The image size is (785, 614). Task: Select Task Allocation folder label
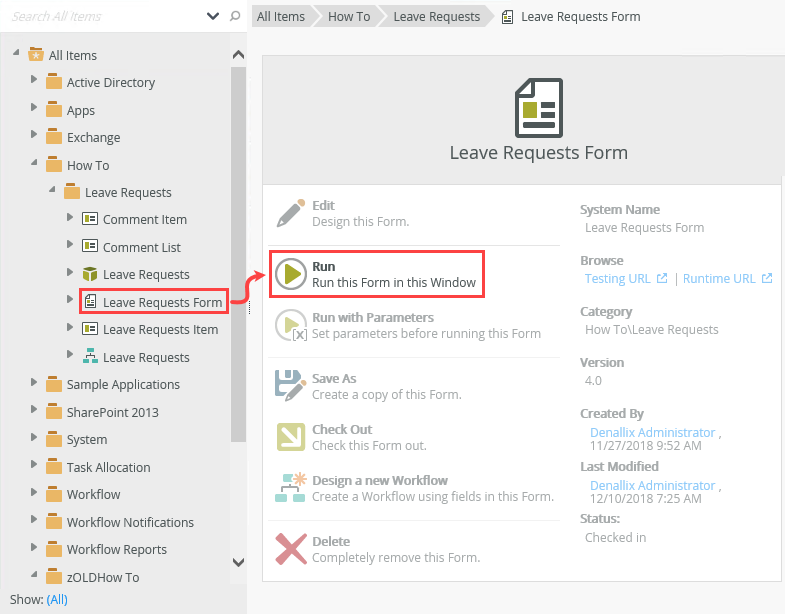108,467
